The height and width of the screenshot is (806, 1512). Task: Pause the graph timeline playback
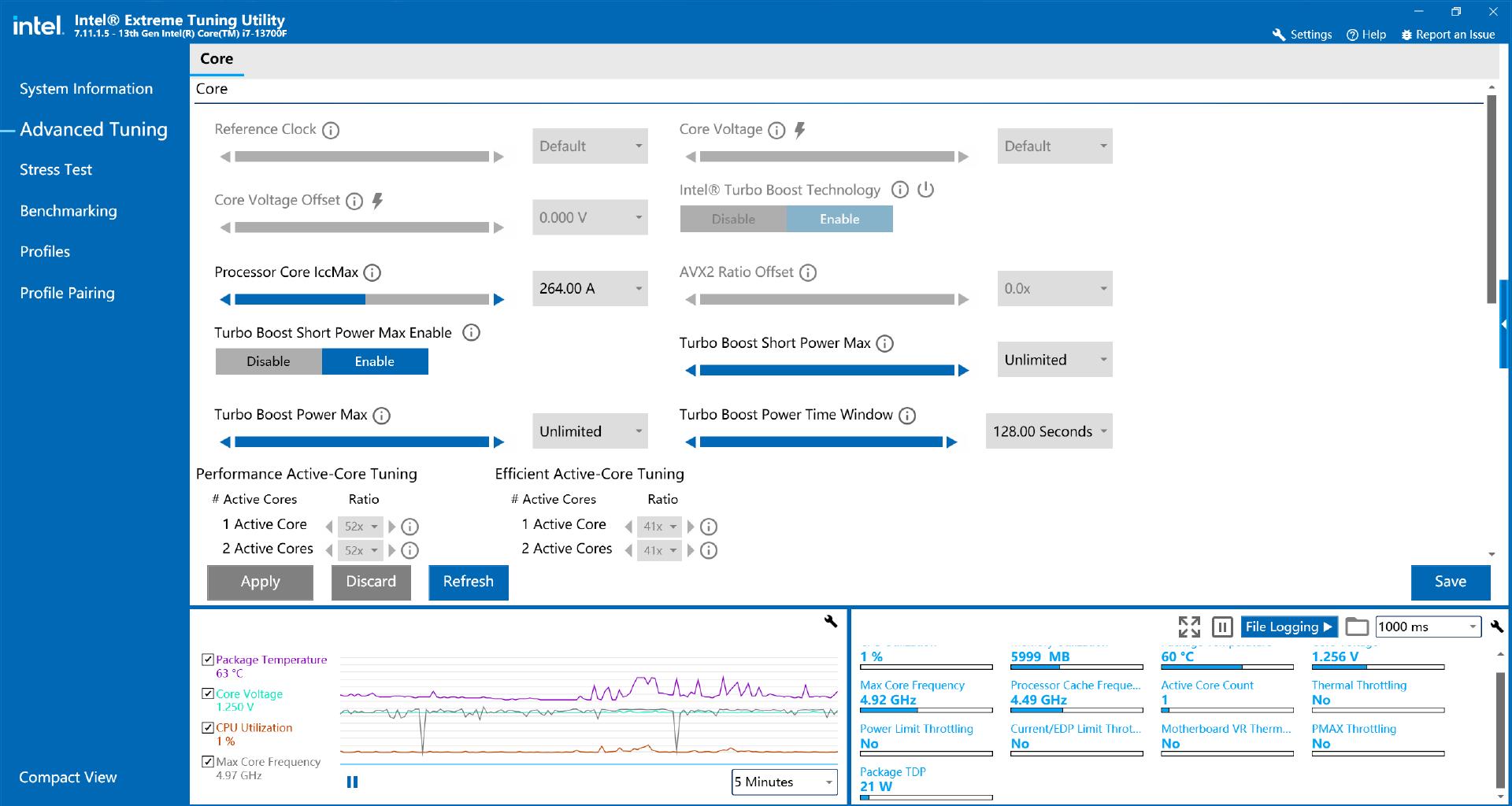point(352,782)
